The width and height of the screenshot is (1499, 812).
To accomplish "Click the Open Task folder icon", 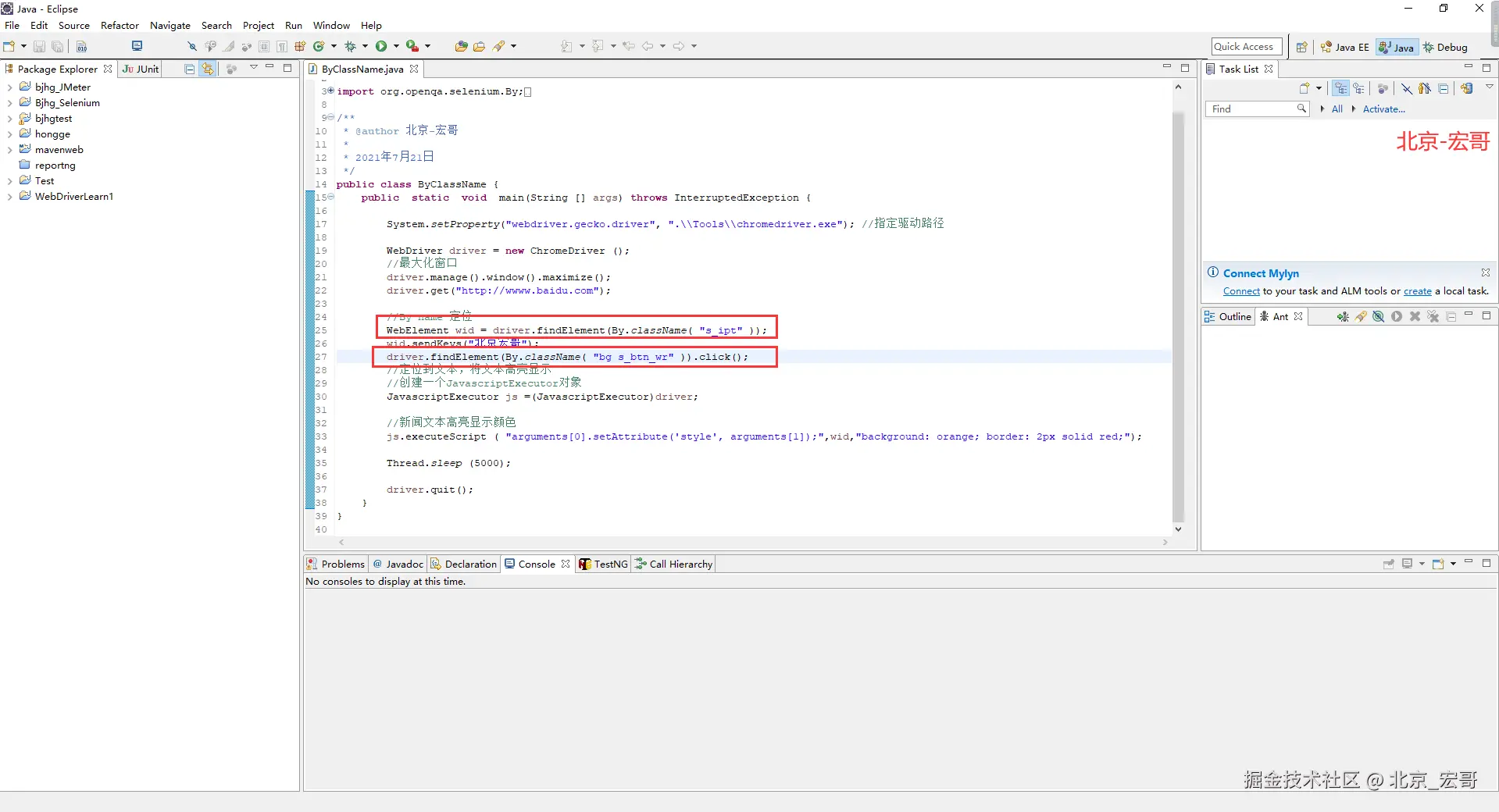I will pyautogui.click(x=479, y=46).
